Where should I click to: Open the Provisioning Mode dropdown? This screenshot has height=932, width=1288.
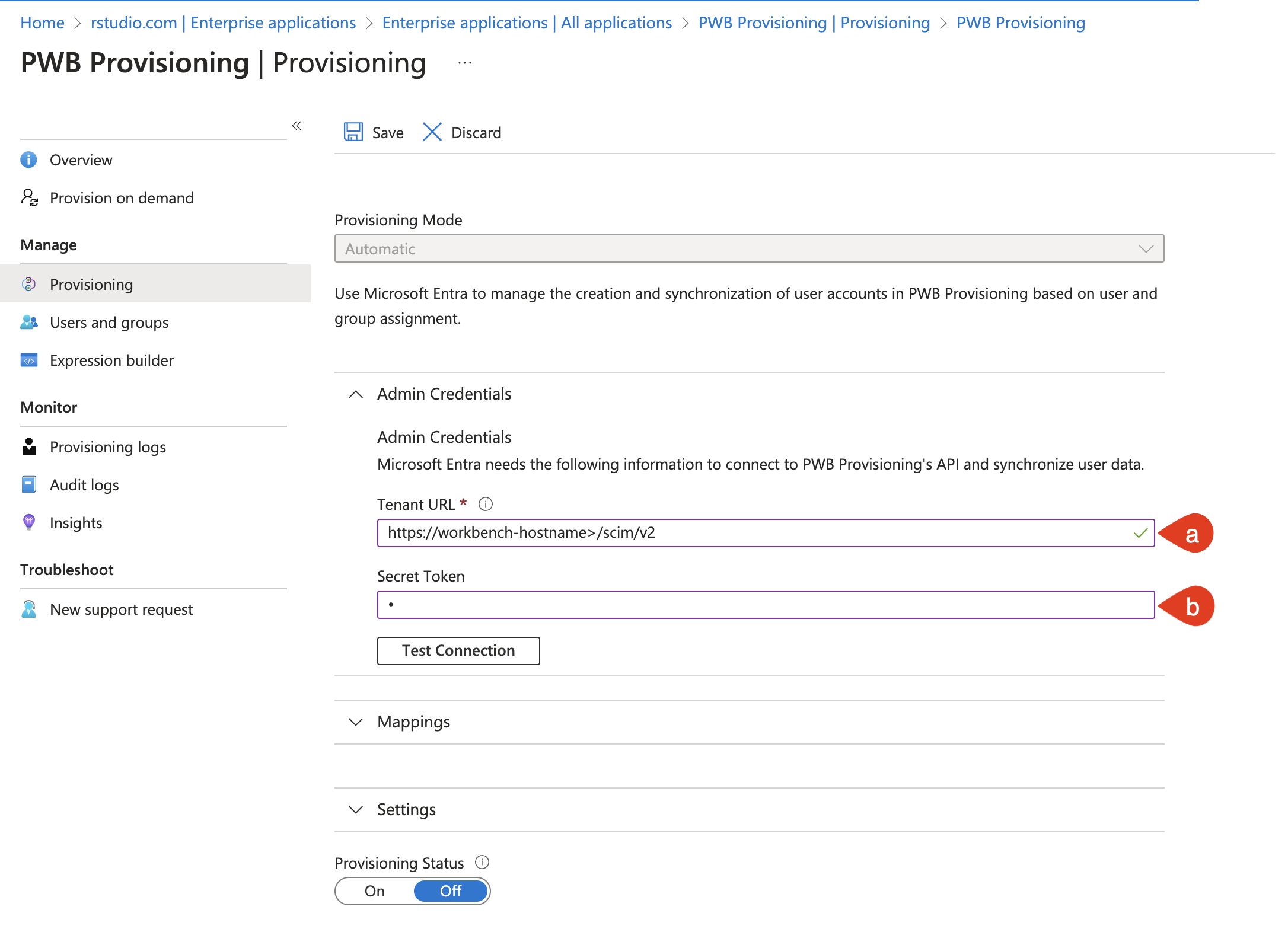coord(749,248)
